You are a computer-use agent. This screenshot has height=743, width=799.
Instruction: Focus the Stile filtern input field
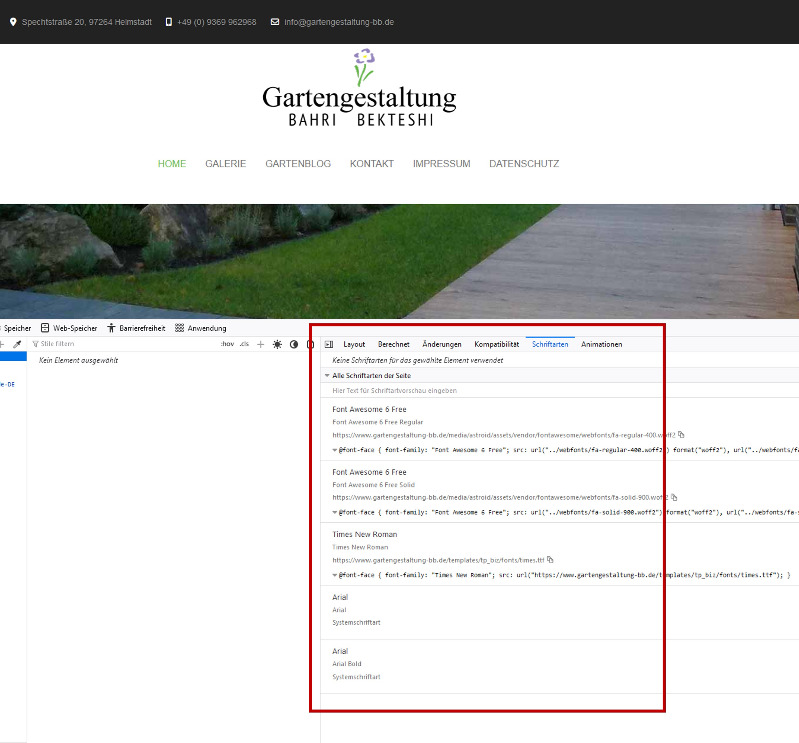click(125, 344)
